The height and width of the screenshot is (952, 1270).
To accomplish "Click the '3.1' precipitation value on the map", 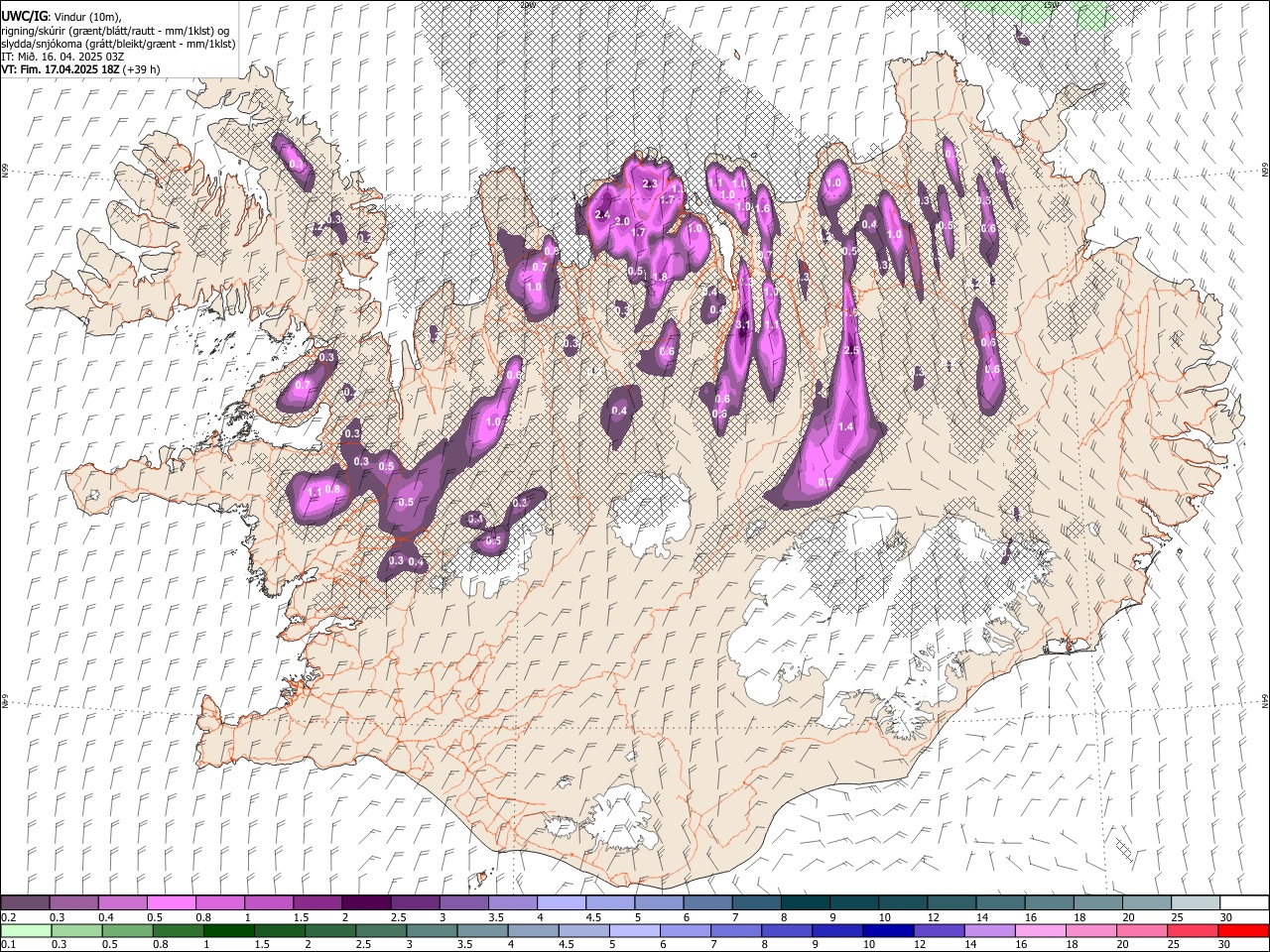I will [x=745, y=325].
